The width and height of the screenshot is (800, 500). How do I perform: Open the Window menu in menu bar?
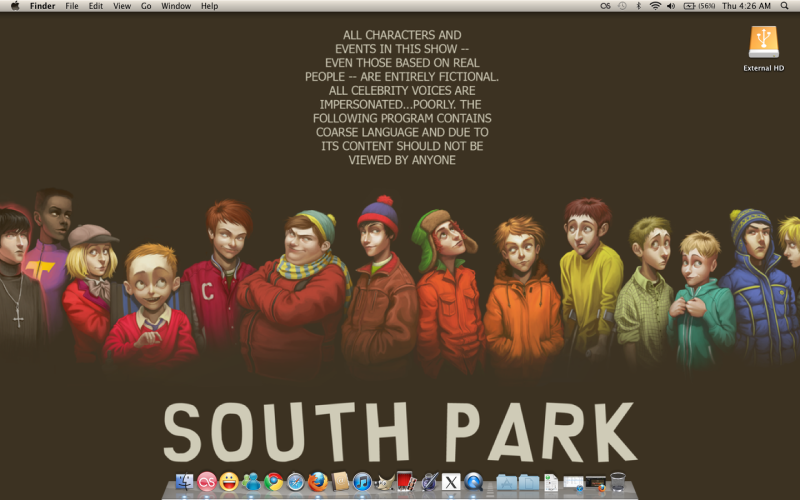pyautogui.click(x=176, y=6)
